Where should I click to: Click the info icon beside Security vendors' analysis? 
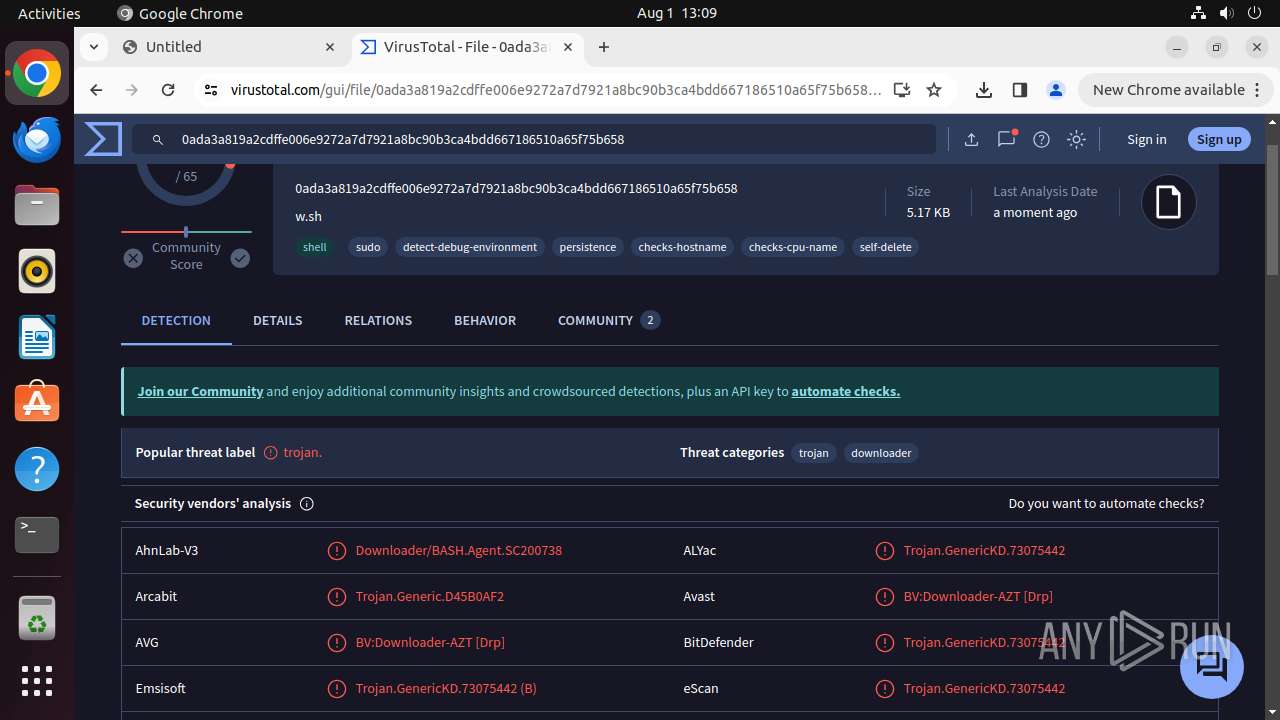pyautogui.click(x=307, y=504)
